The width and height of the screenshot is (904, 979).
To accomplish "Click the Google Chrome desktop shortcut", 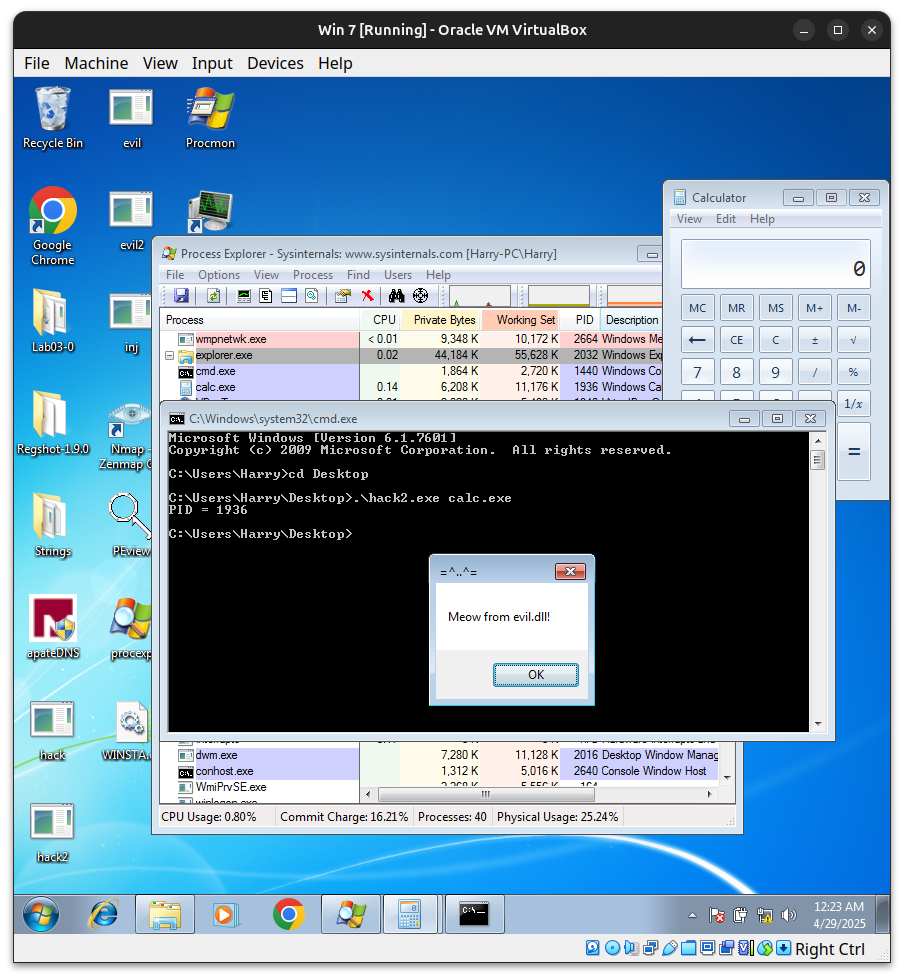I will (52, 226).
